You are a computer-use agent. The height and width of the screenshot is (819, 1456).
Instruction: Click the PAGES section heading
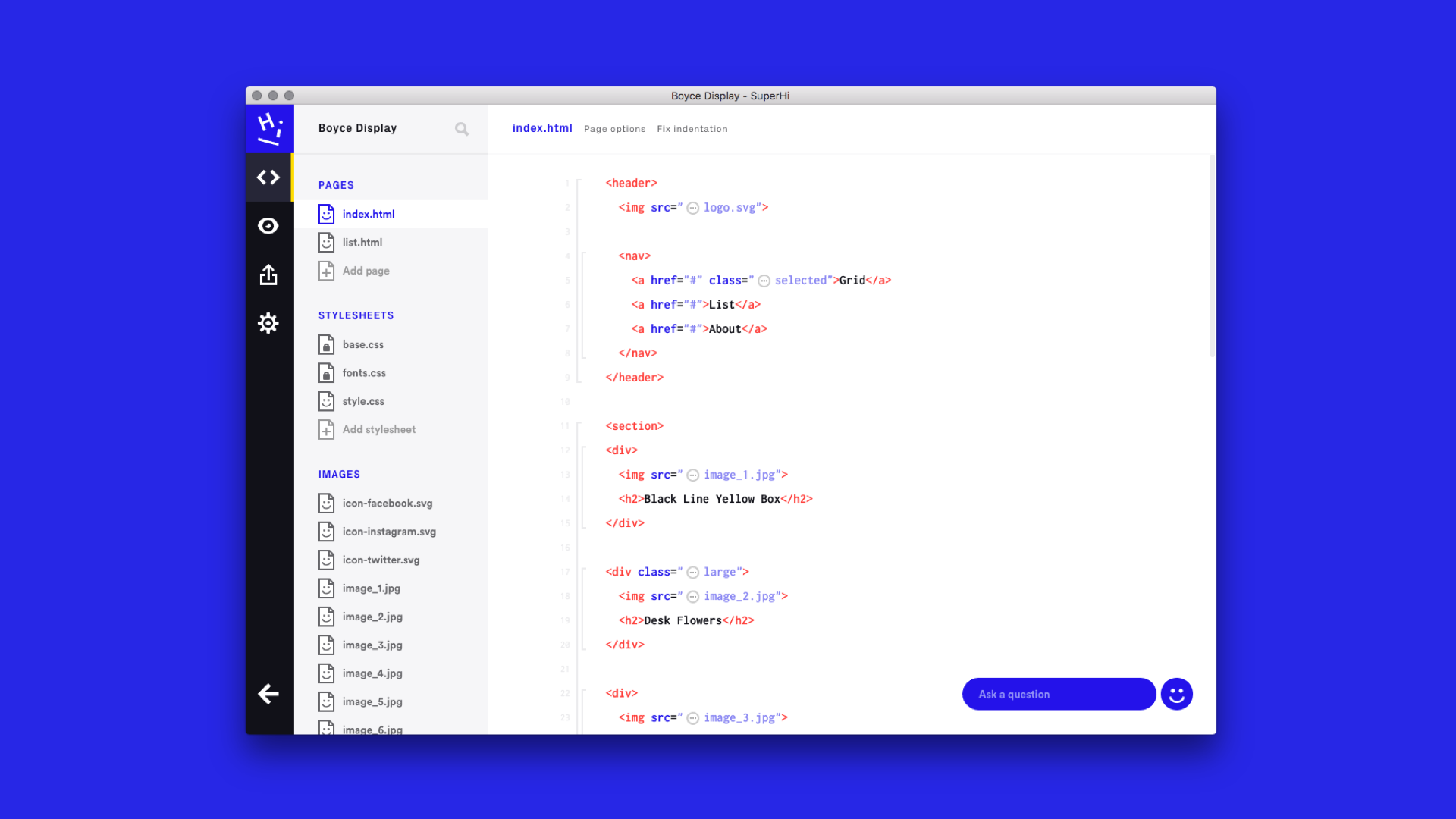coord(336,185)
